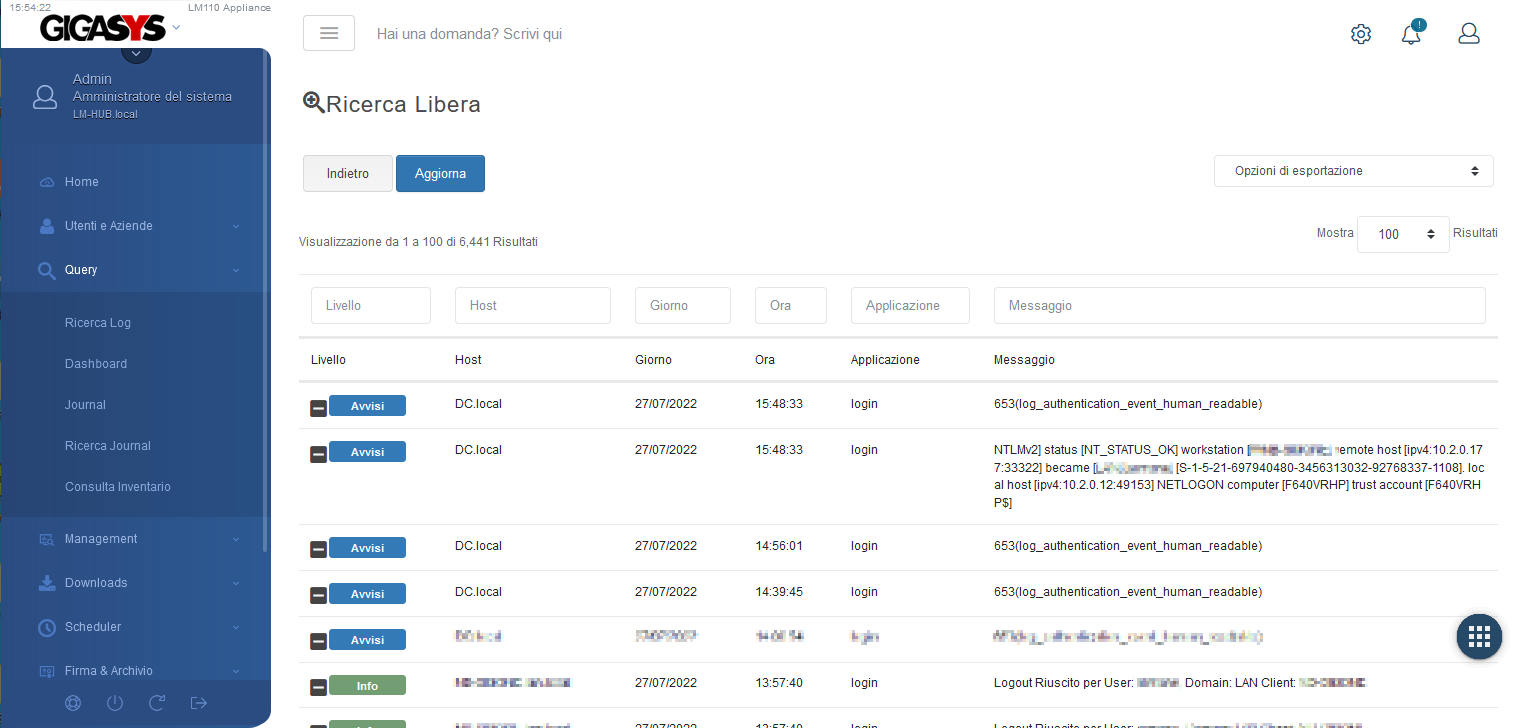Click the Home cloud icon in sidebar
The height and width of the screenshot is (728, 1526).
[47, 182]
